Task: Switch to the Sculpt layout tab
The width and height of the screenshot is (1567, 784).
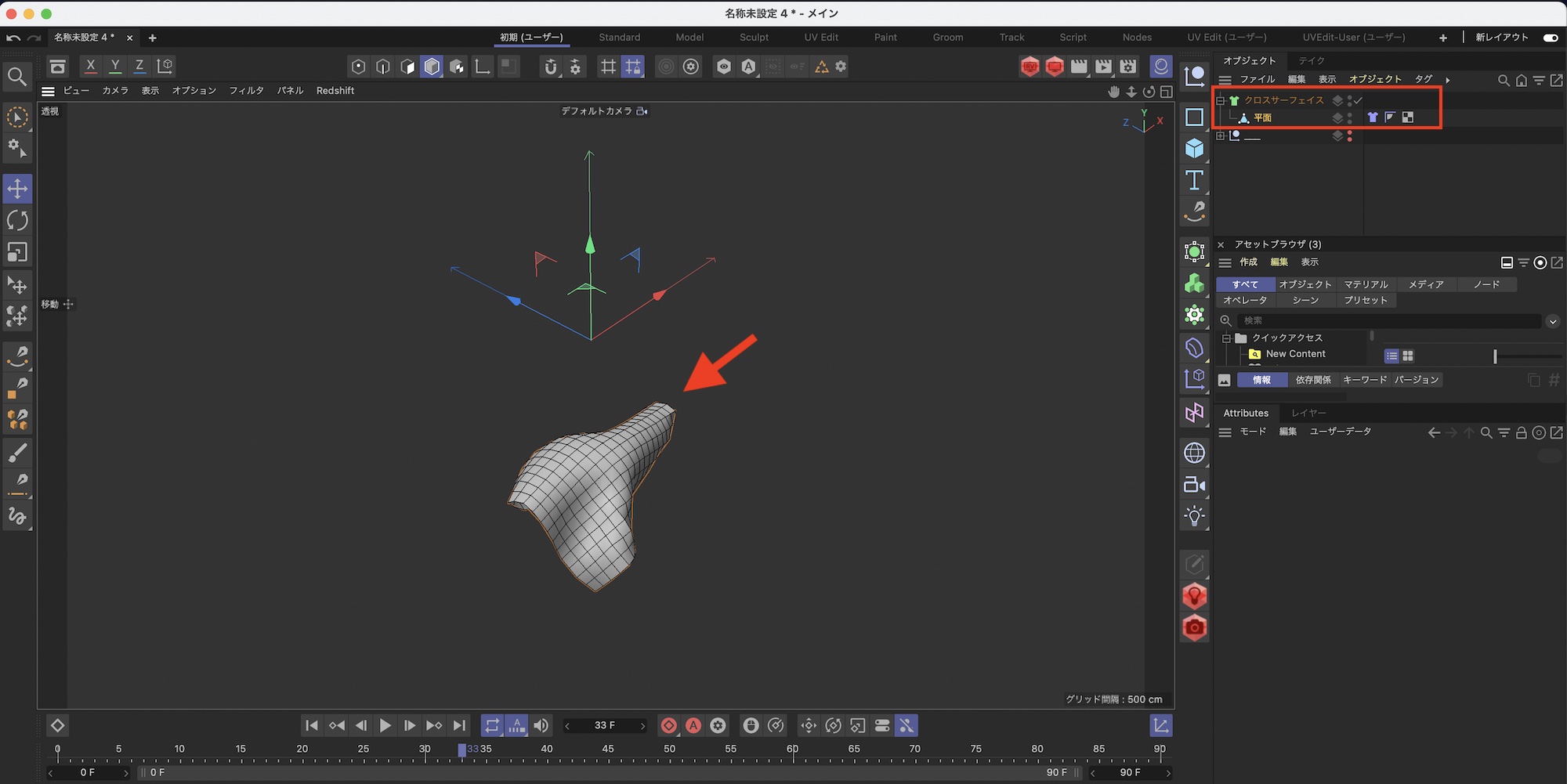Action: [x=754, y=38]
